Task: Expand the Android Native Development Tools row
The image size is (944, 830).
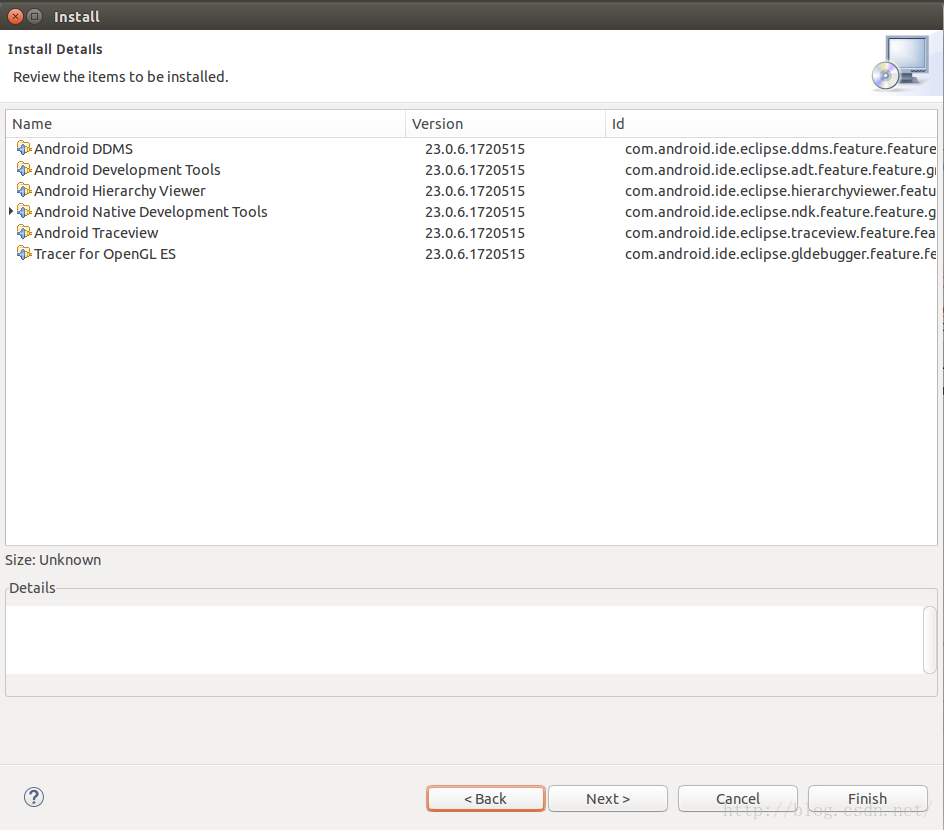Action: click(11, 211)
